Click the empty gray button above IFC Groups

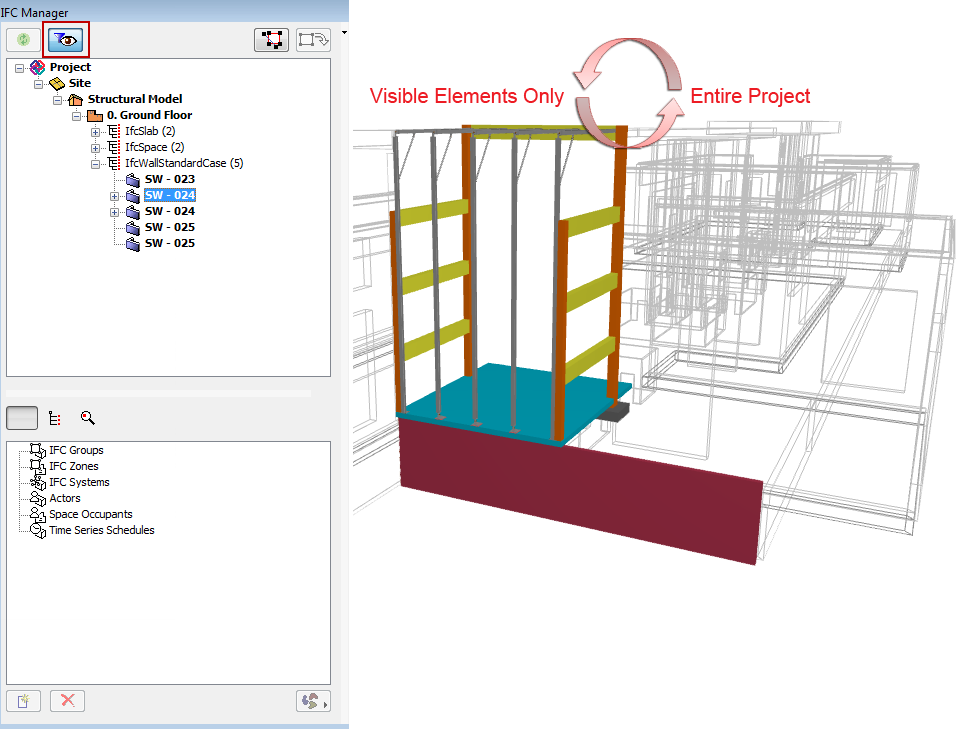22,418
